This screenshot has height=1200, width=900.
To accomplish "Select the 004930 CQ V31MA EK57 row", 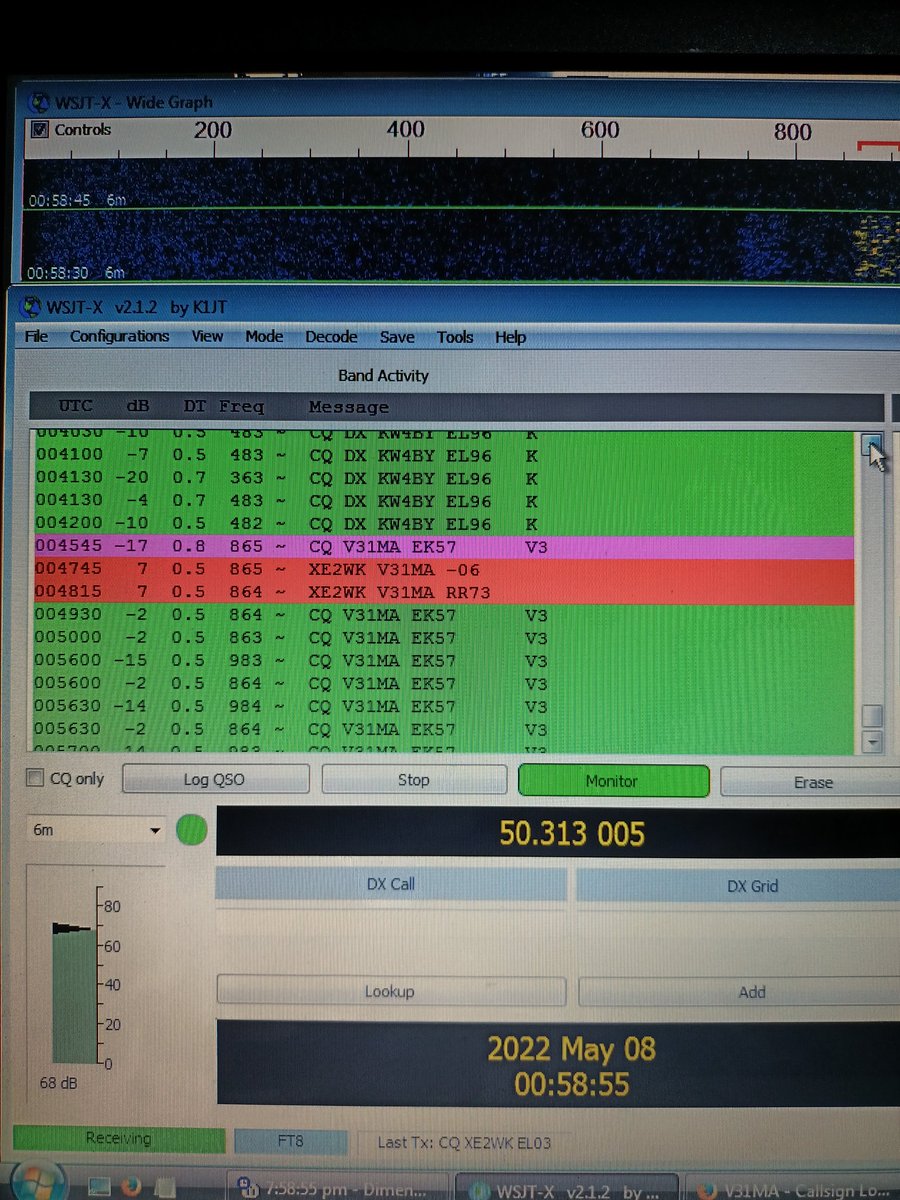I will [442, 615].
